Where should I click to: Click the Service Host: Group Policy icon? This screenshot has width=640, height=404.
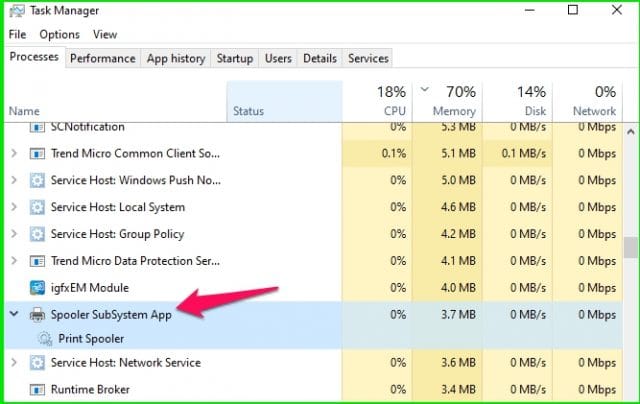click(38, 234)
